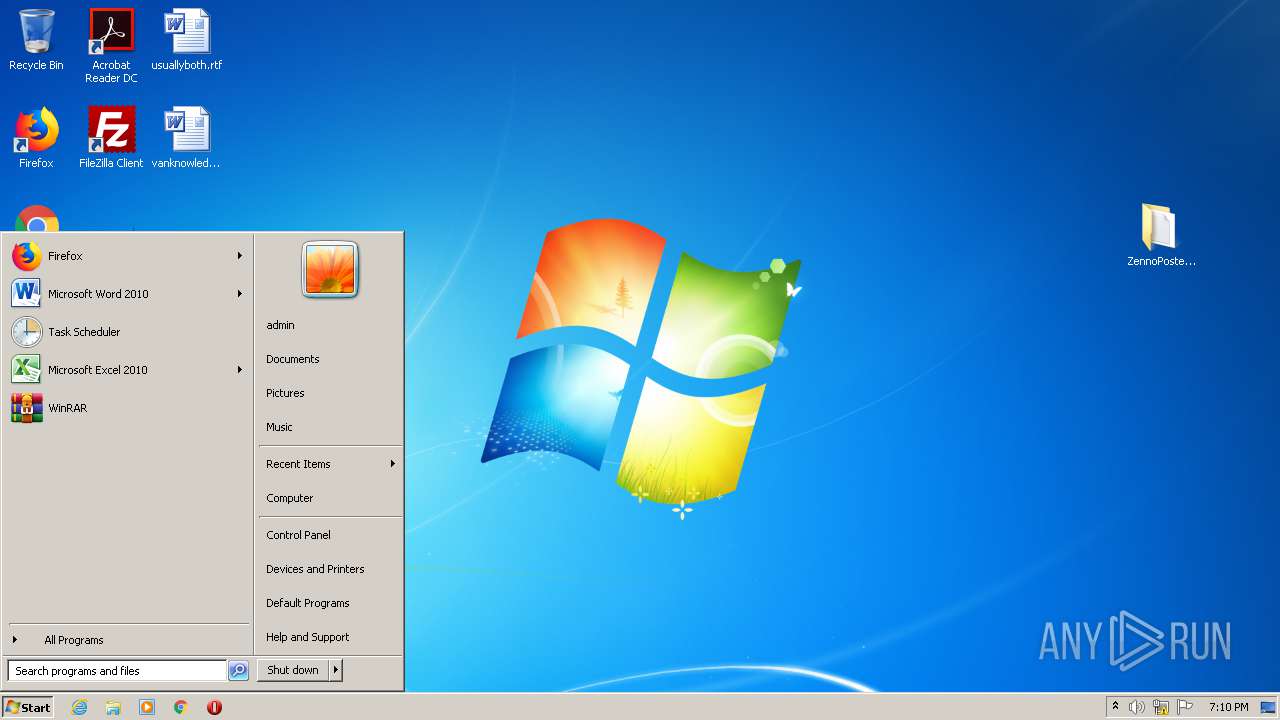Click the network tray icon
The height and width of the screenshot is (720, 1280).
pyautogui.click(x=1161, y=707)
